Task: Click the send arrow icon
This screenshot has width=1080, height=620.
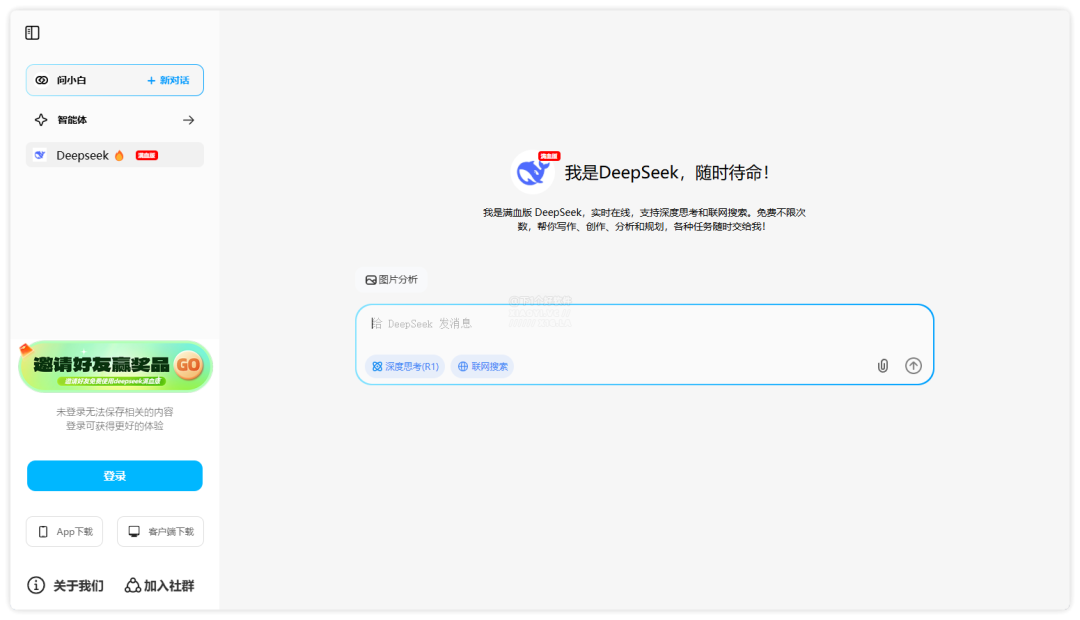Action: (x=913, y=366)
